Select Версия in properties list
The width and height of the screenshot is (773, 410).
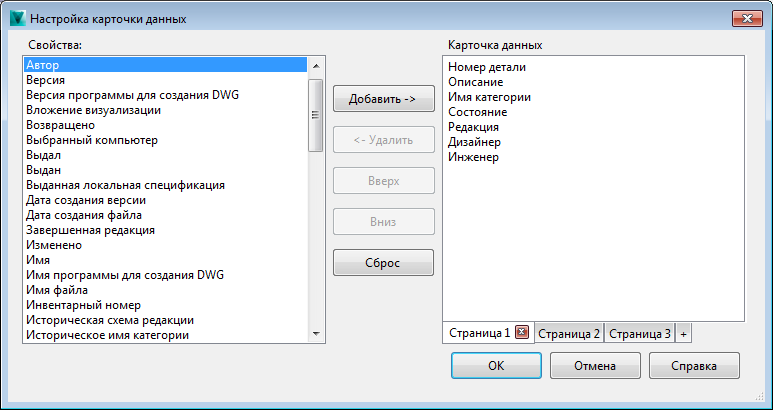point(47,80)
